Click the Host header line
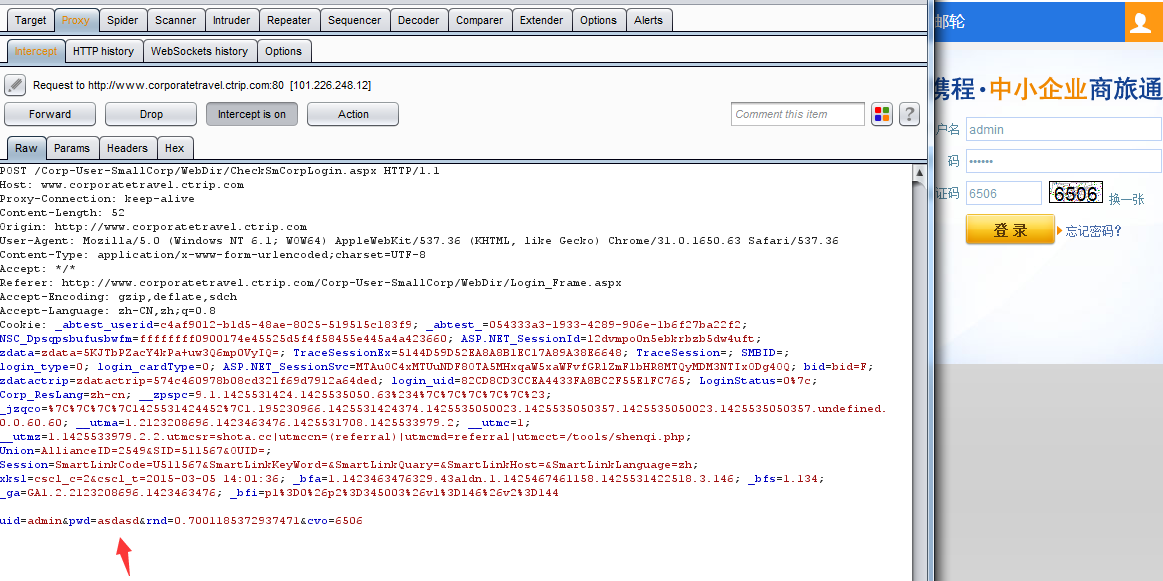 coord(122,185)
